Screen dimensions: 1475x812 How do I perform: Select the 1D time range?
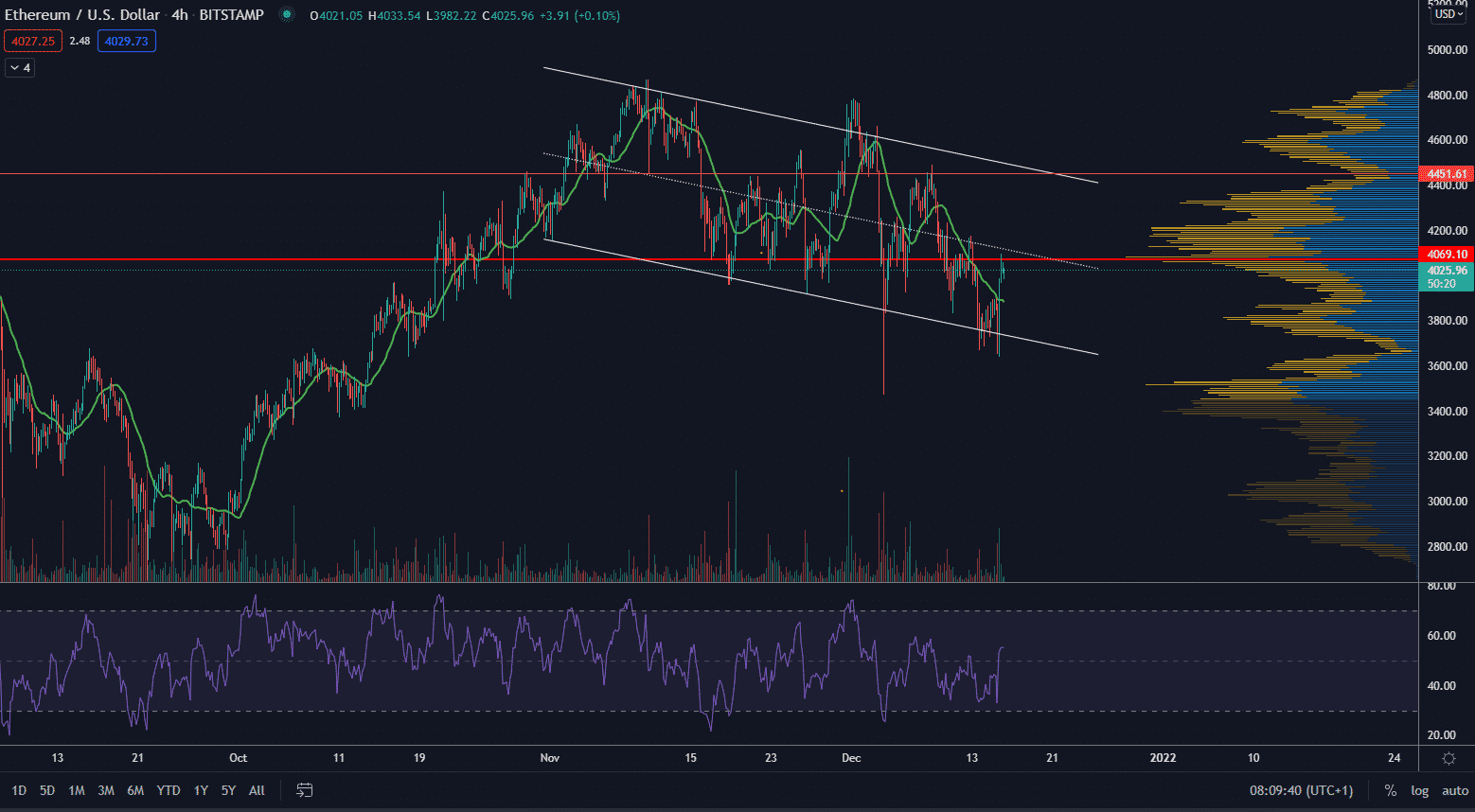coord(19,790)
